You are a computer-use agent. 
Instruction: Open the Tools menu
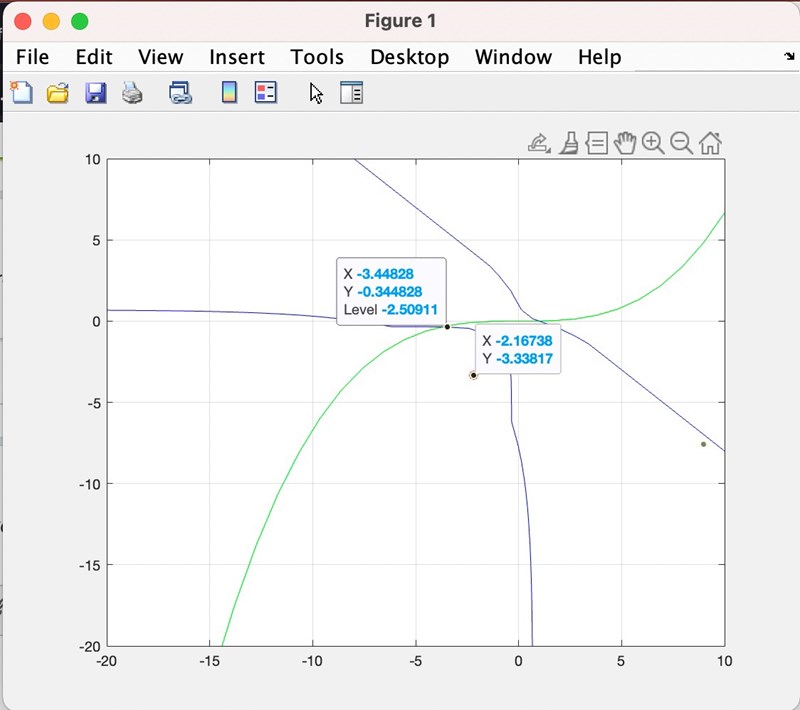coord(317,57)
